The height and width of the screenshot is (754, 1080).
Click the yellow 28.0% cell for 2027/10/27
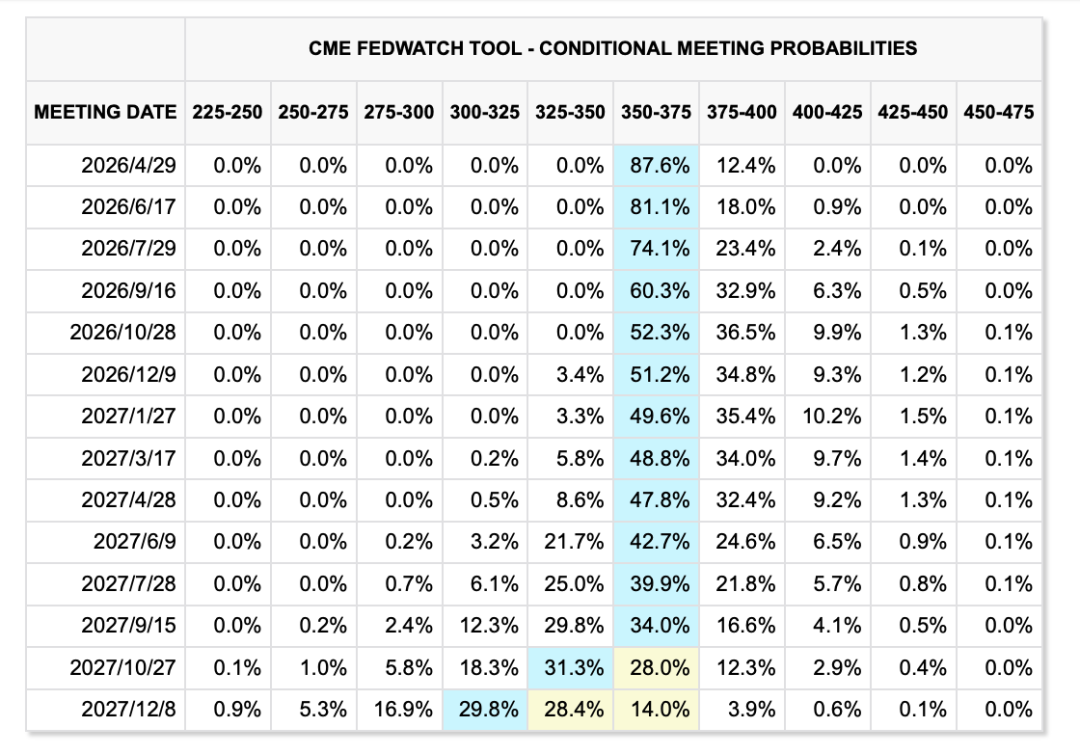click(659, 668)
